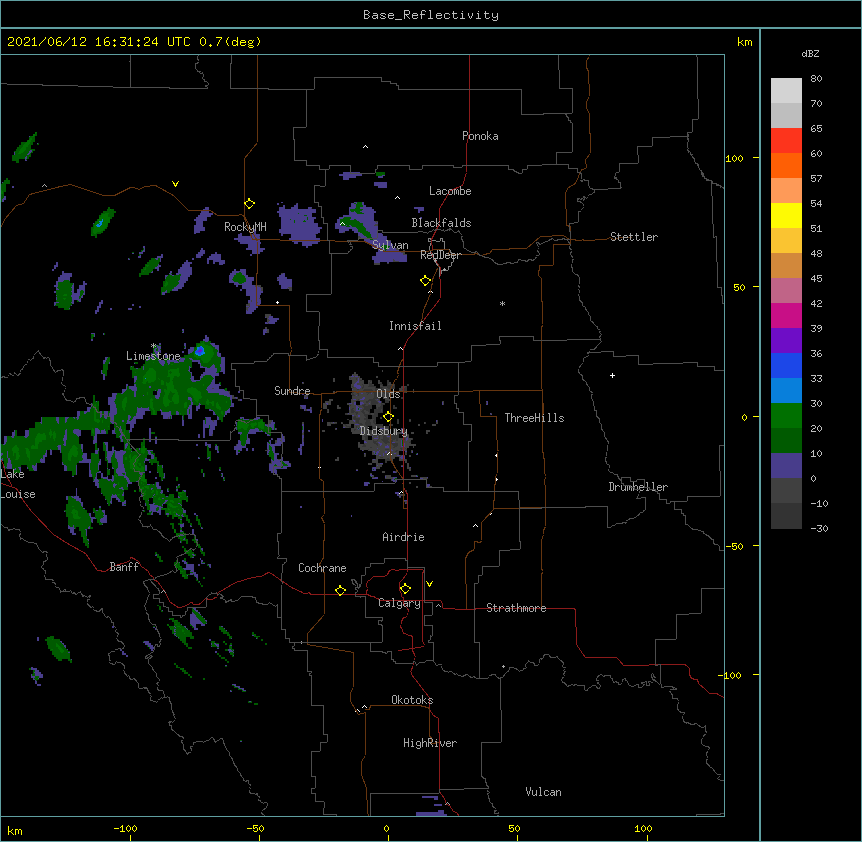Pick the purple 36-39 dBZ legend swatch

coord(786,341)
